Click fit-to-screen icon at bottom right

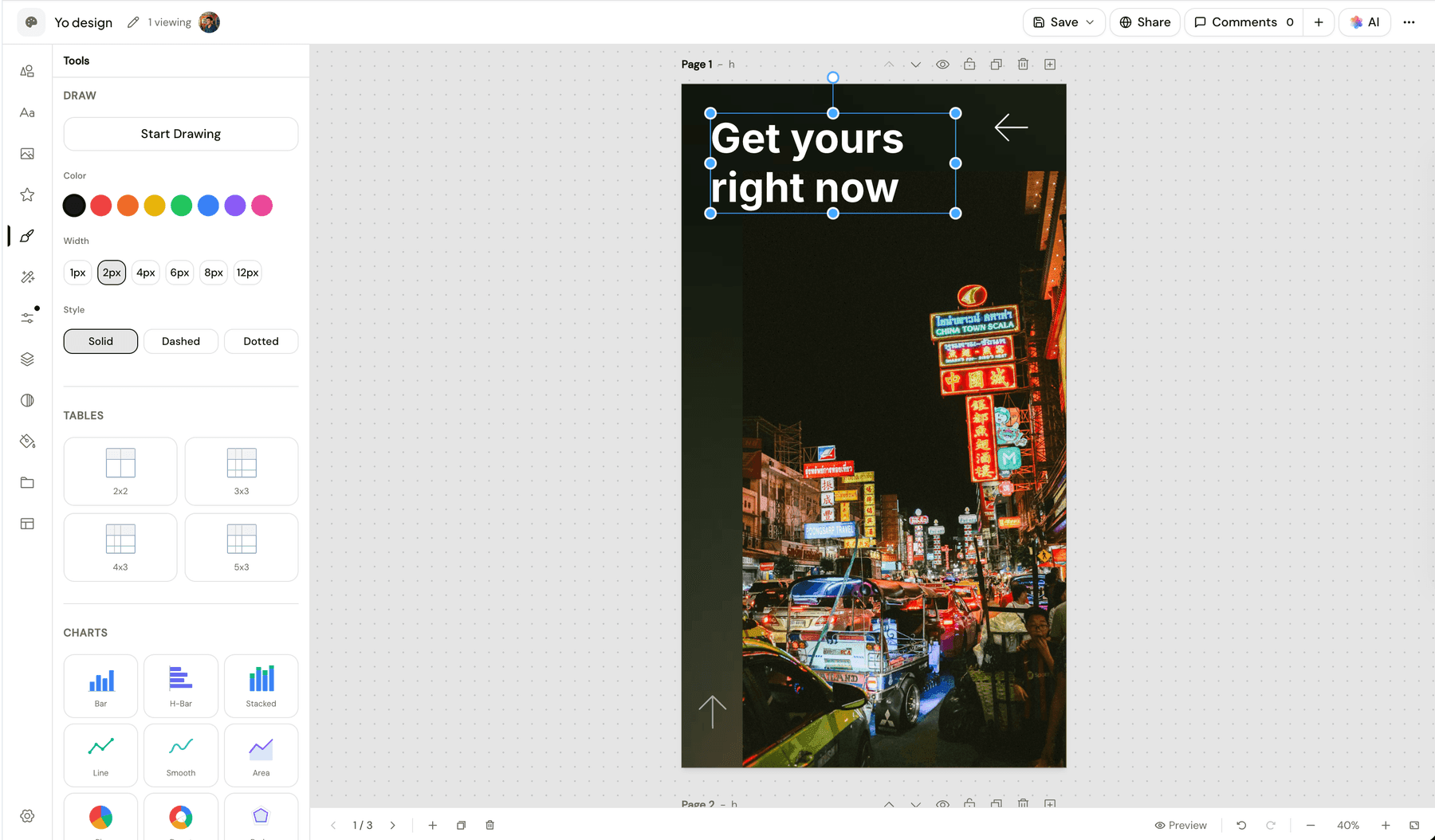(1414, 826)
